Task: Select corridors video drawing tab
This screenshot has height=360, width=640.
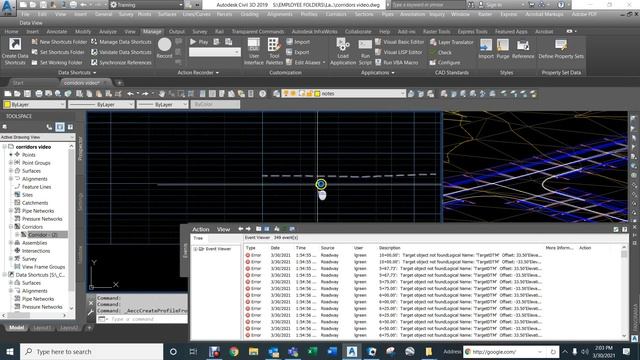Action: tap(82, 82)
